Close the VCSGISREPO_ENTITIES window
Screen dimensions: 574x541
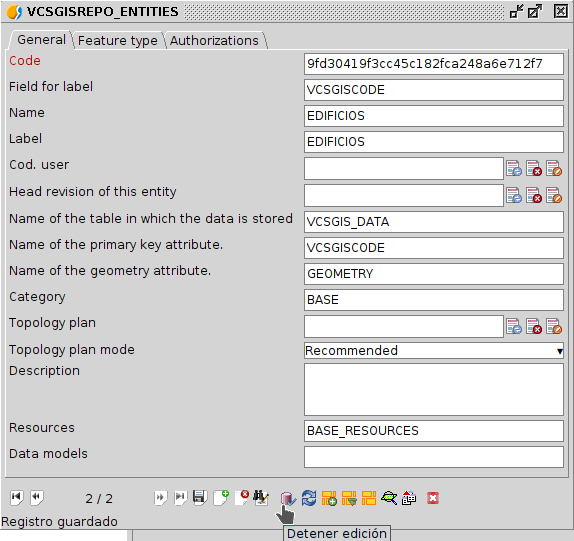pyautogui.click(x=560, y=11)
